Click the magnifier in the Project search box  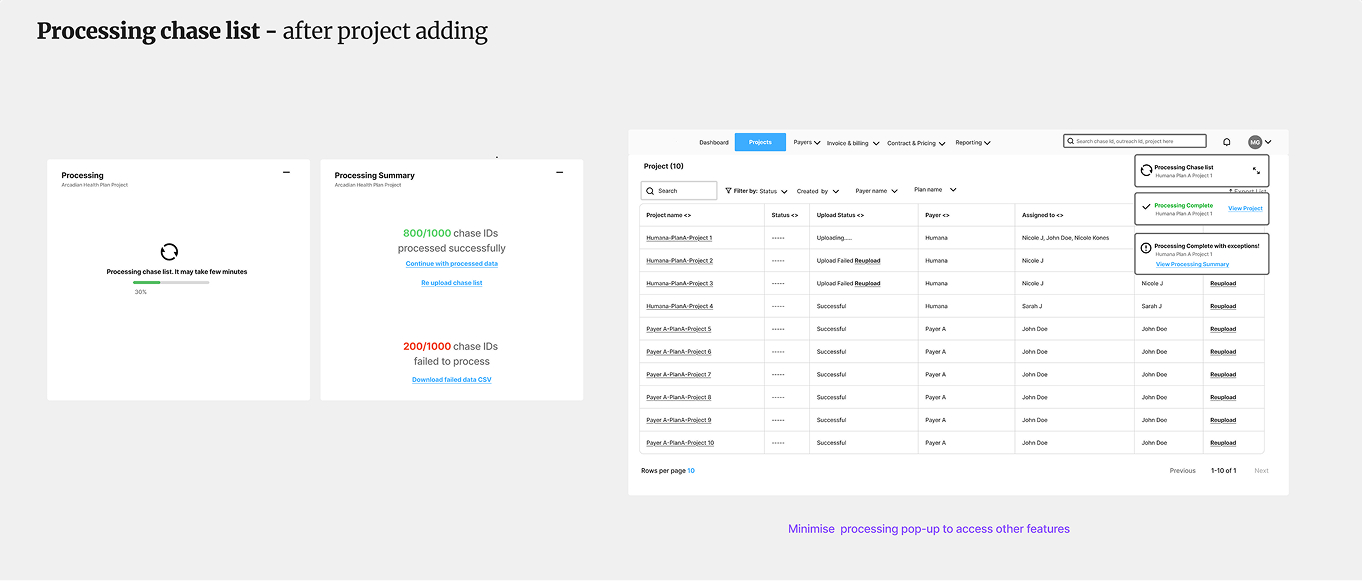[x=650, y=190]
